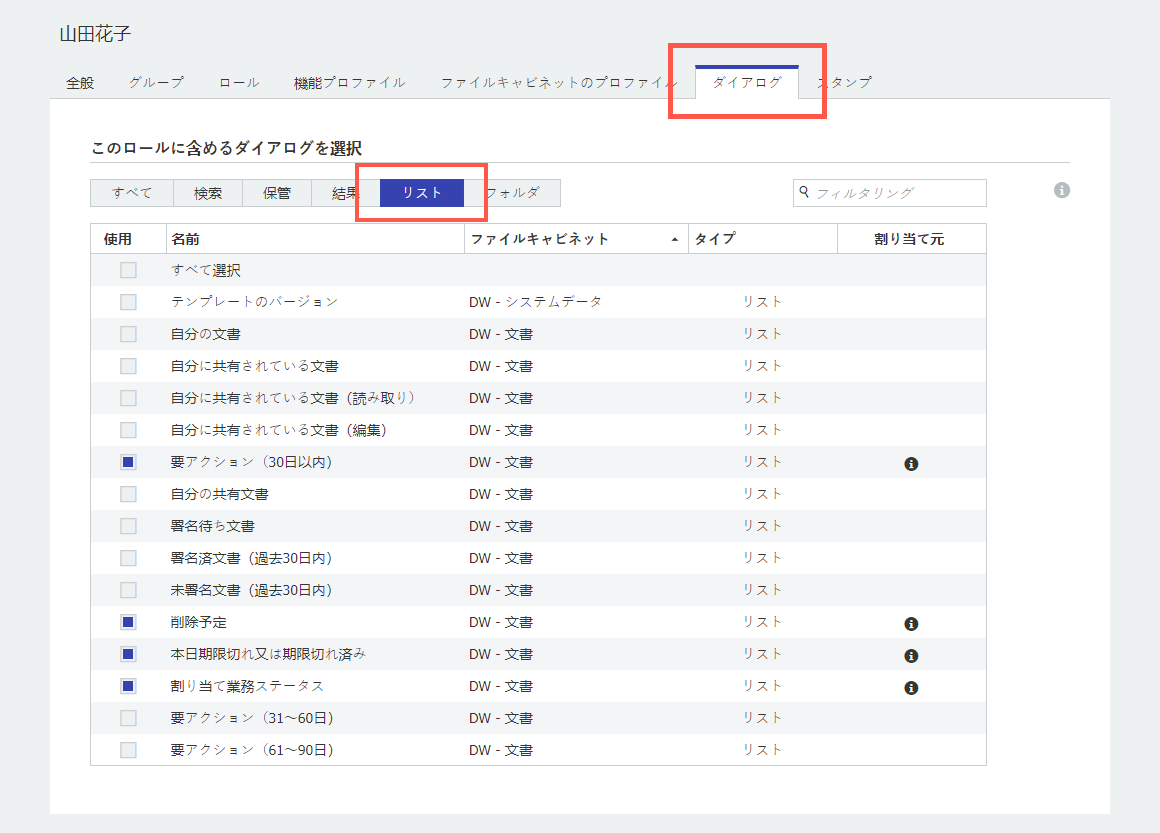
Task: Open the ロール tab
Action: pyautogui.click(x=239, y=82)
